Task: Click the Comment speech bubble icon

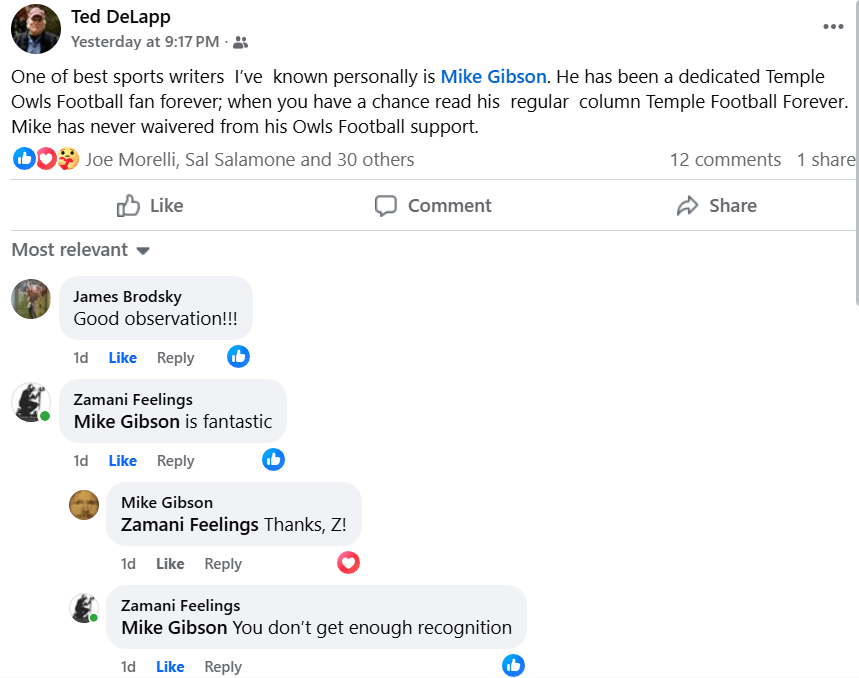Action: click(x=386, y=206)
